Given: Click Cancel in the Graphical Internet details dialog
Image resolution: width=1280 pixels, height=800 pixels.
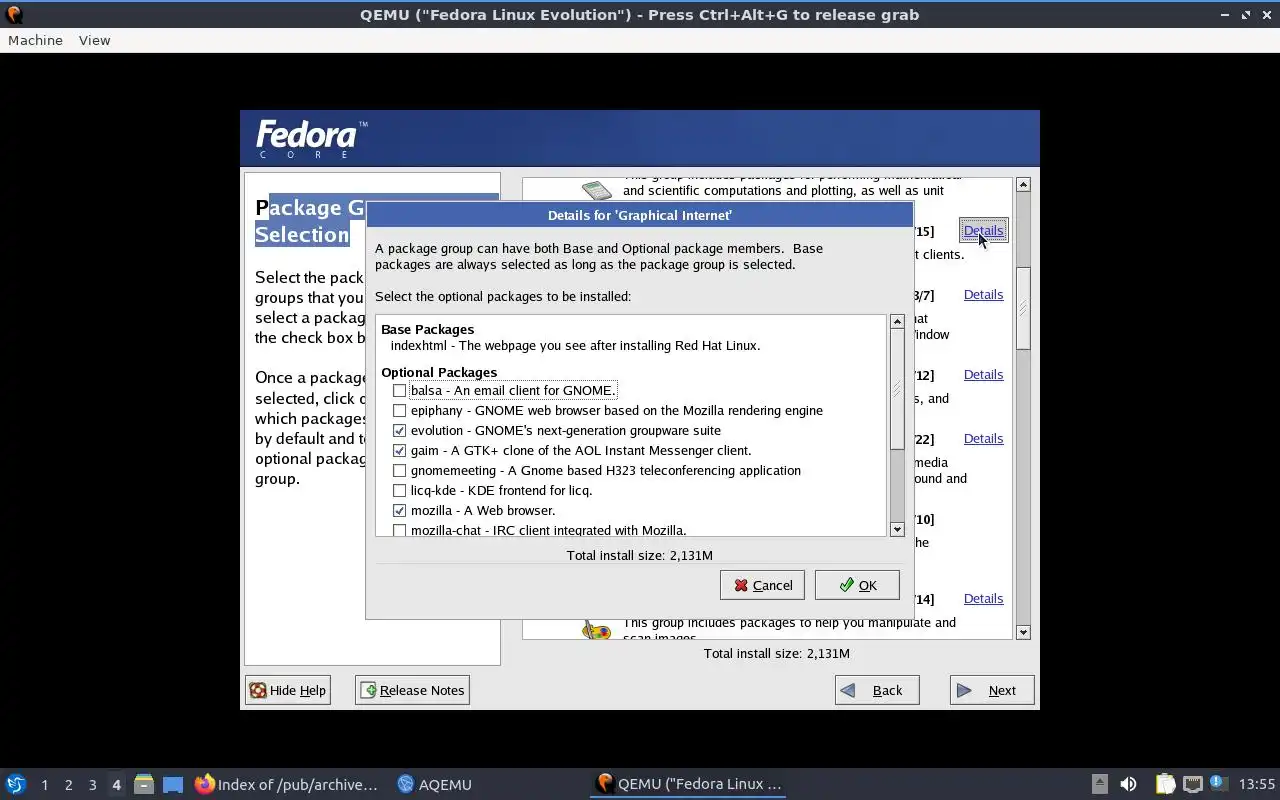Looking at the screenshot, I should [x=762, y=585].
